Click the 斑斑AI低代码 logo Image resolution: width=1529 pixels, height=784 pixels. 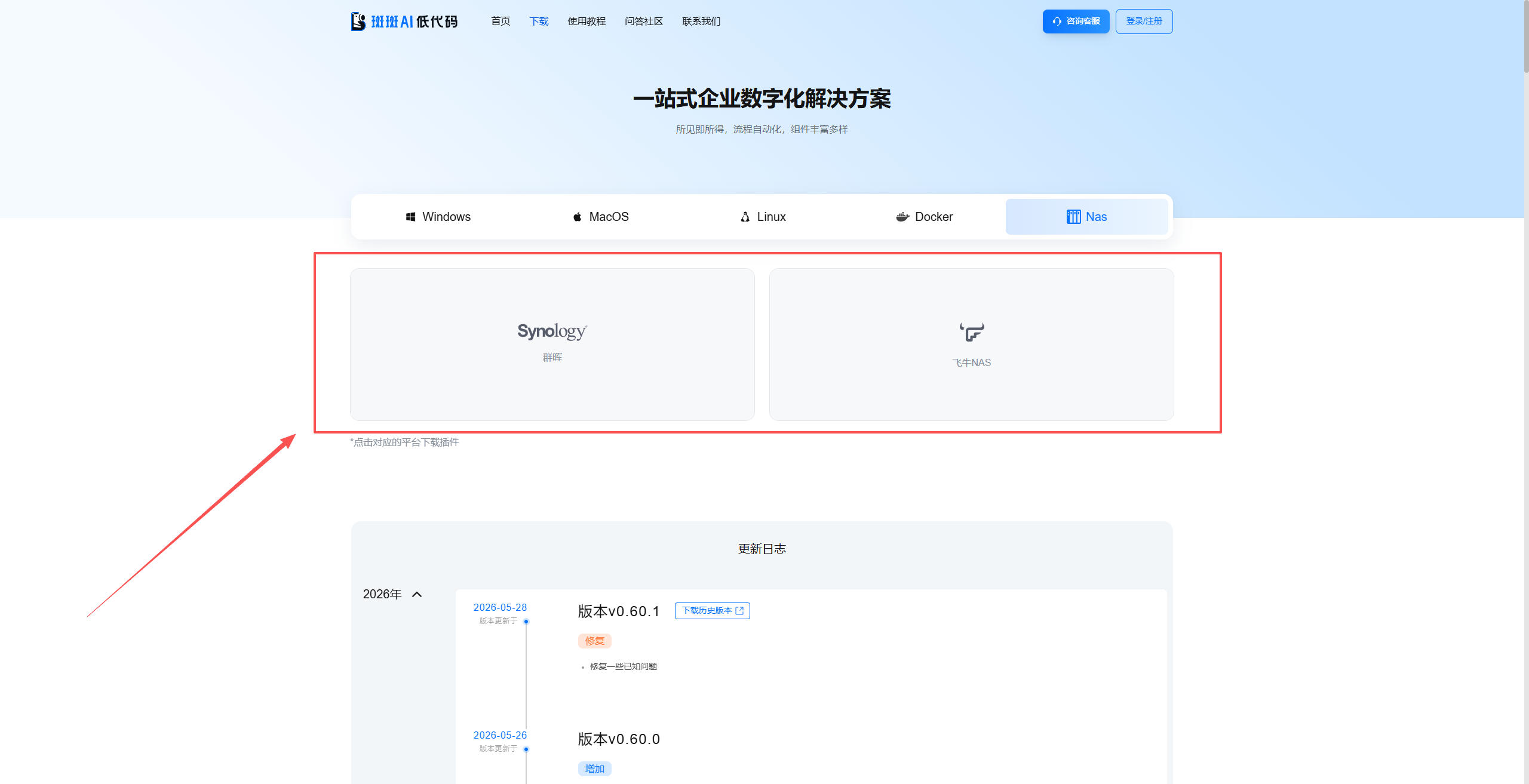pos(404,21)
